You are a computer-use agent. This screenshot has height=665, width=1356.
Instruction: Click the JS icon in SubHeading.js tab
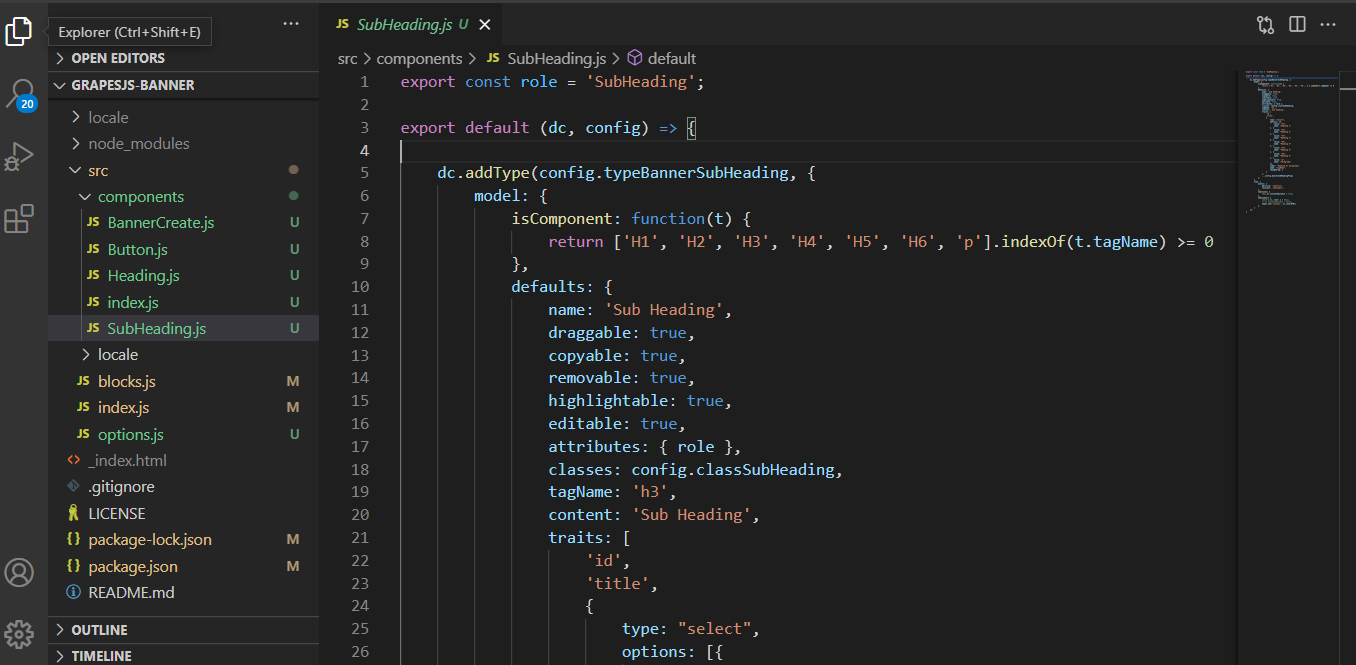pos(343,23)
